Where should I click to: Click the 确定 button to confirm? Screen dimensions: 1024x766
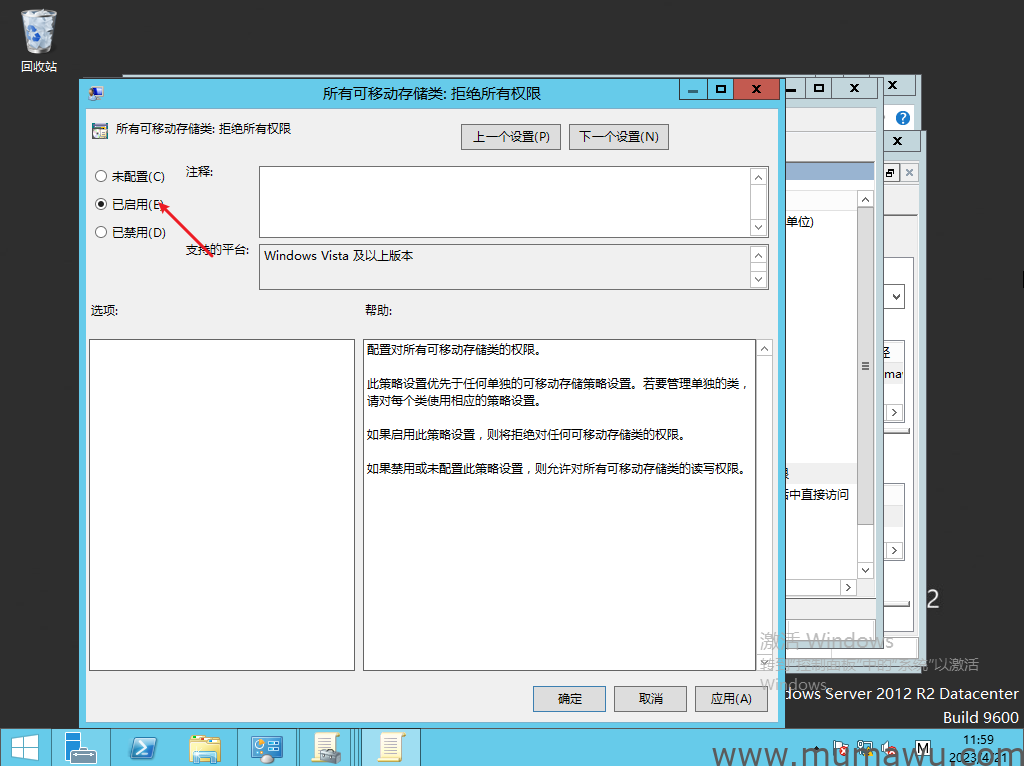pos(570,699)
